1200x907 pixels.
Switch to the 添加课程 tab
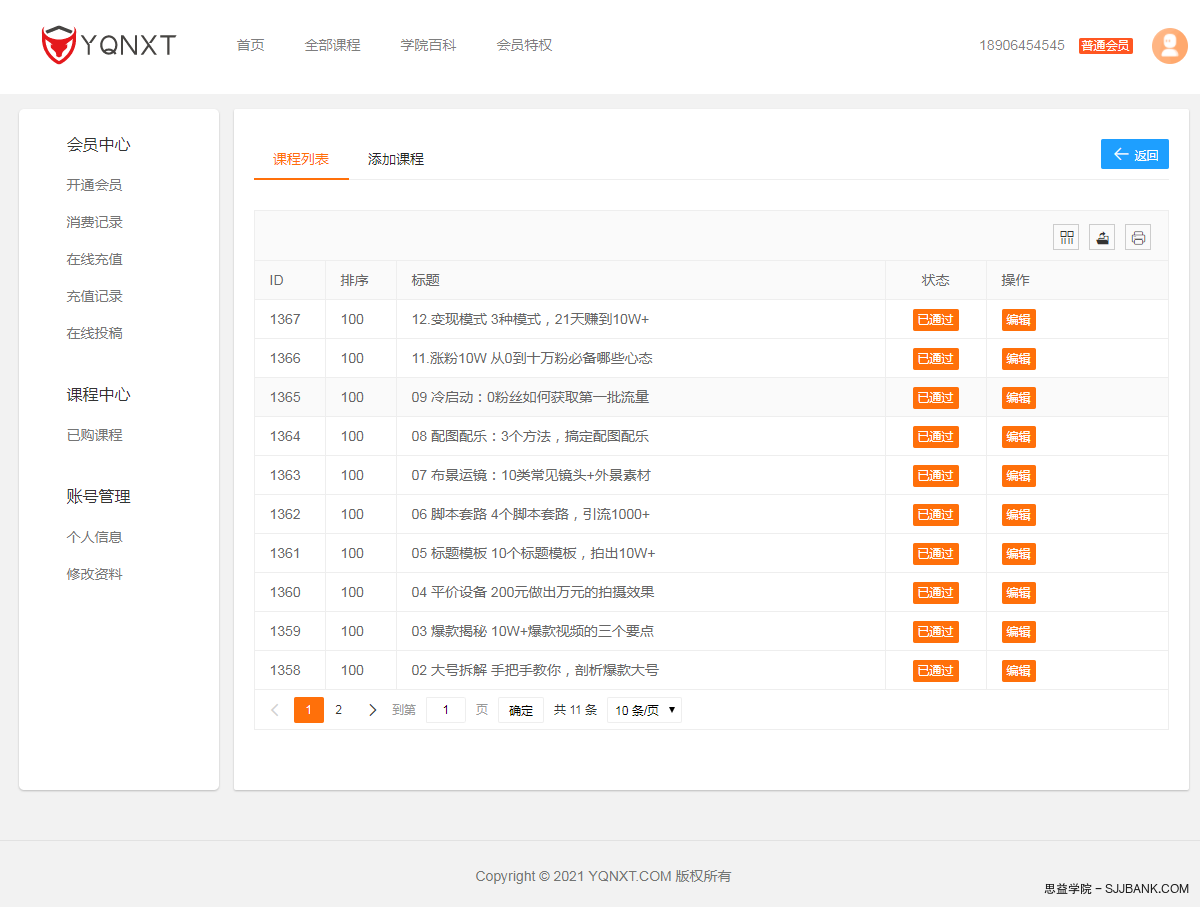coord(396,159)
